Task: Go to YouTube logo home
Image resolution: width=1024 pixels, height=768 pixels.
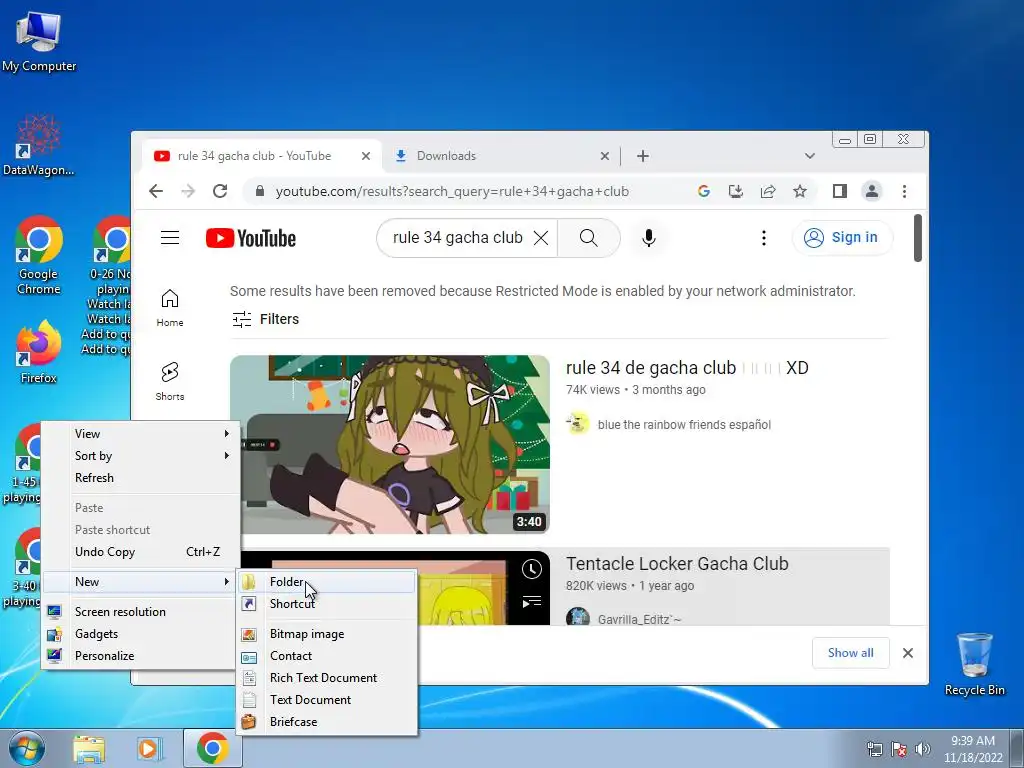Action: click(251, 238)
